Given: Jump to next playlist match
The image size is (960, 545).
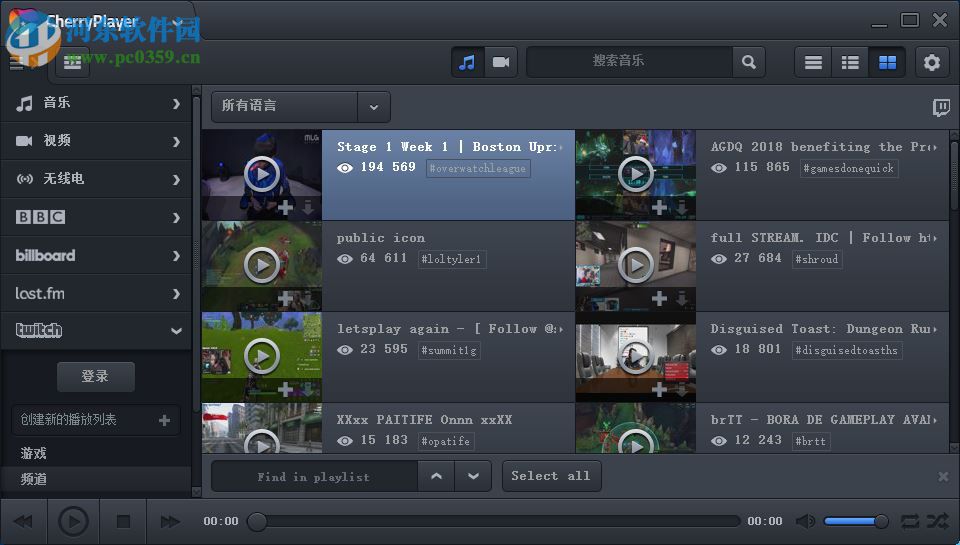Looking at the screenshot, I should (473, 476).
